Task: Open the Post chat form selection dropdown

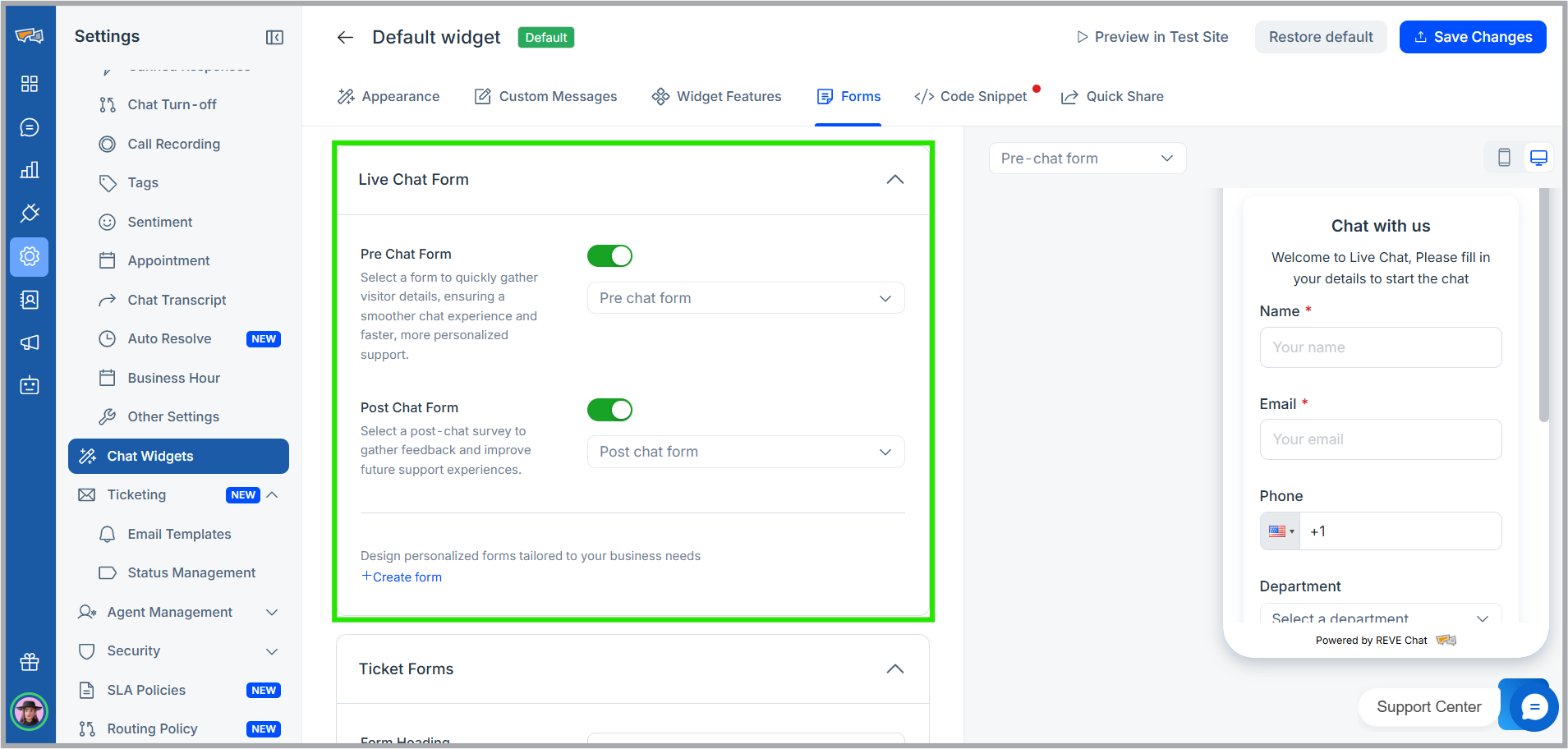Action: click(746, 452)
